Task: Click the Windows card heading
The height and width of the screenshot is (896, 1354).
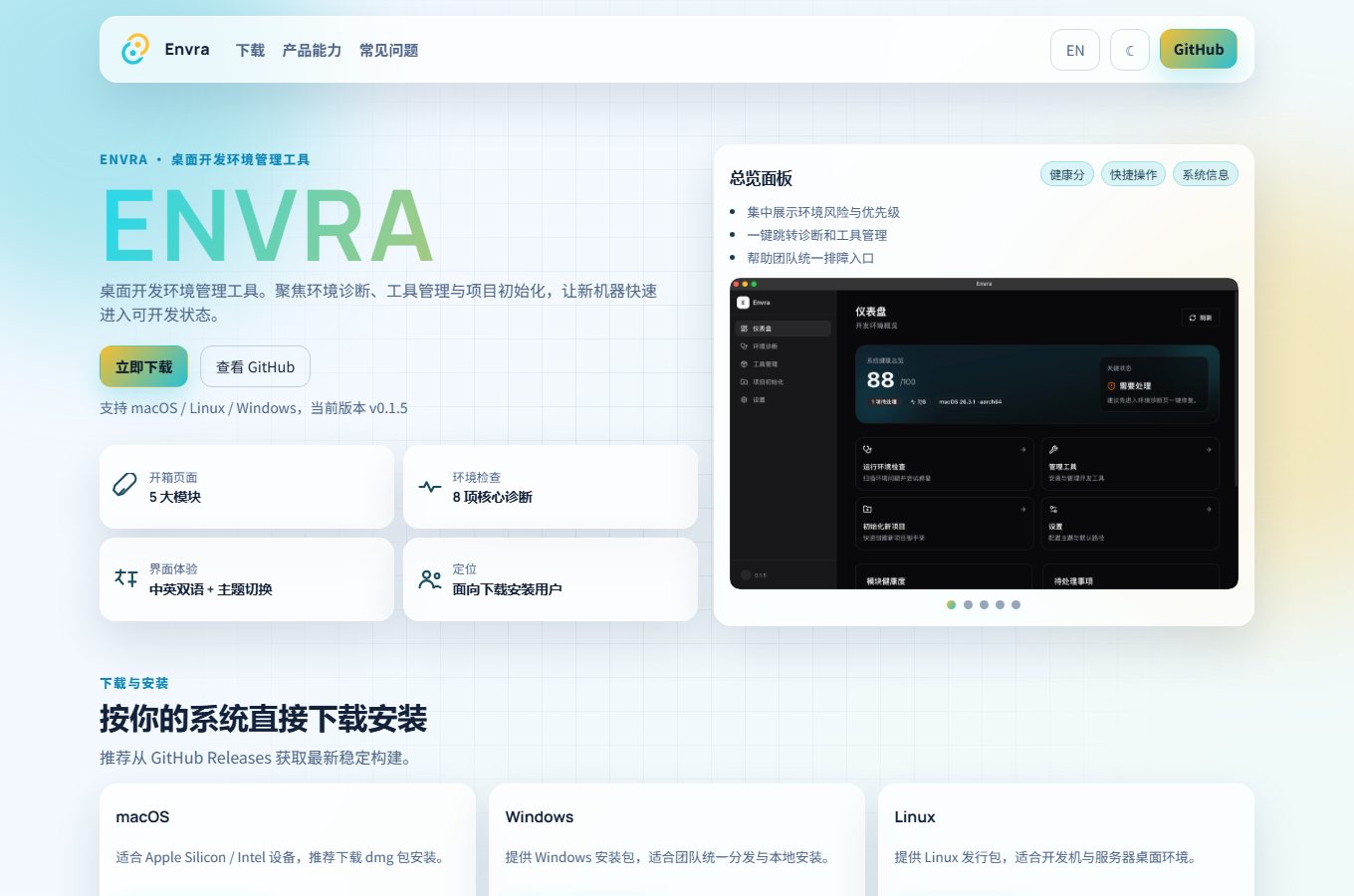Action: click(540, 816)
